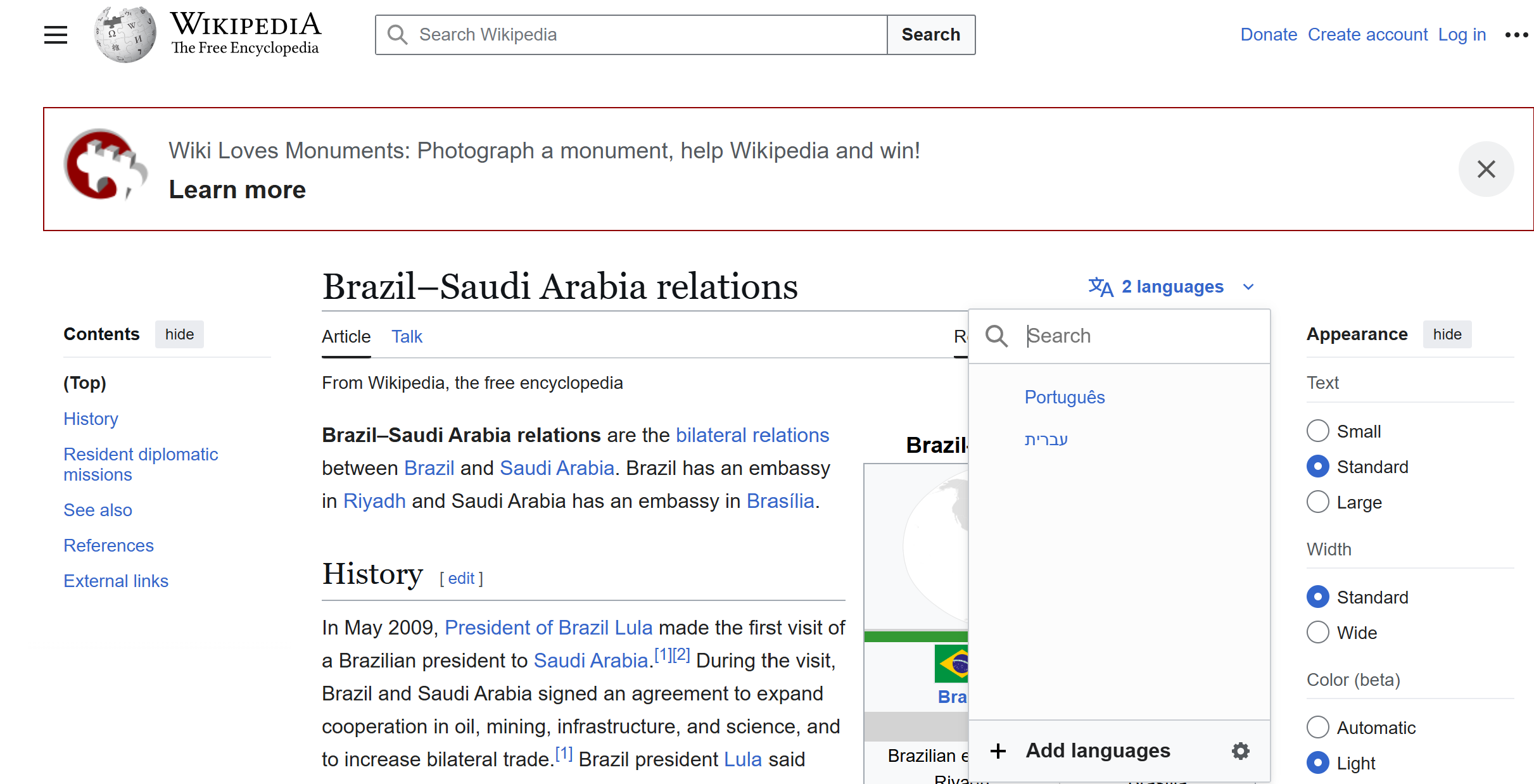Select Standard text size
1534x784 pixels.
[1318, 467]
